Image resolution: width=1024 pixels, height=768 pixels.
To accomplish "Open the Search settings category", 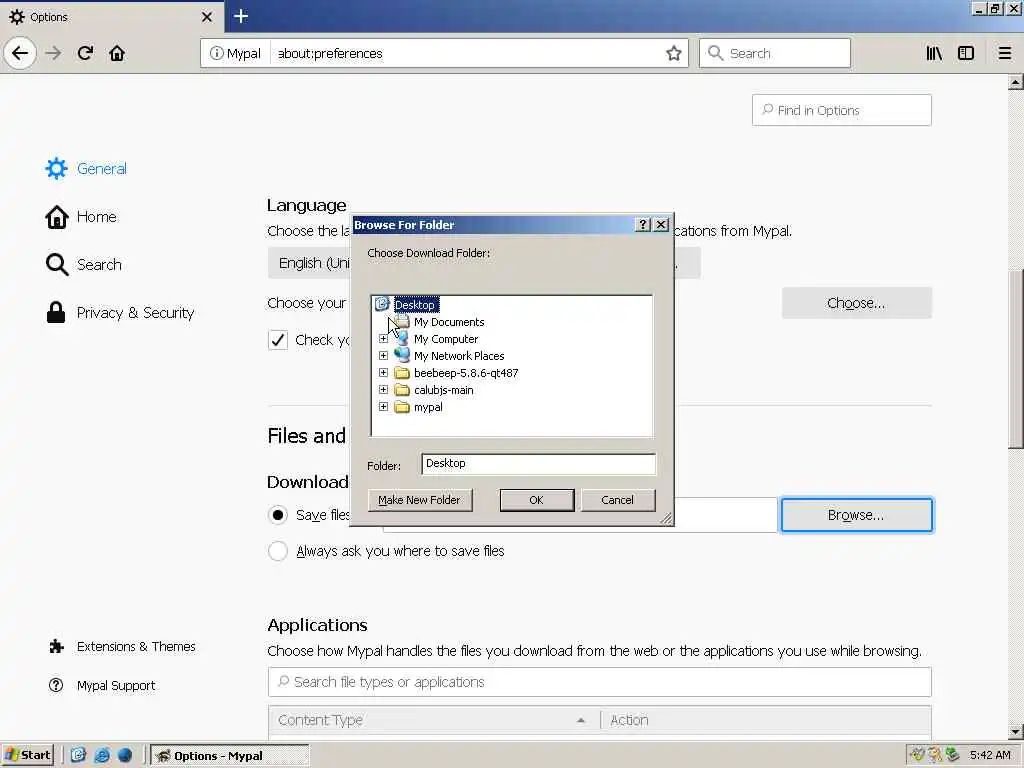I will point(84,264).
